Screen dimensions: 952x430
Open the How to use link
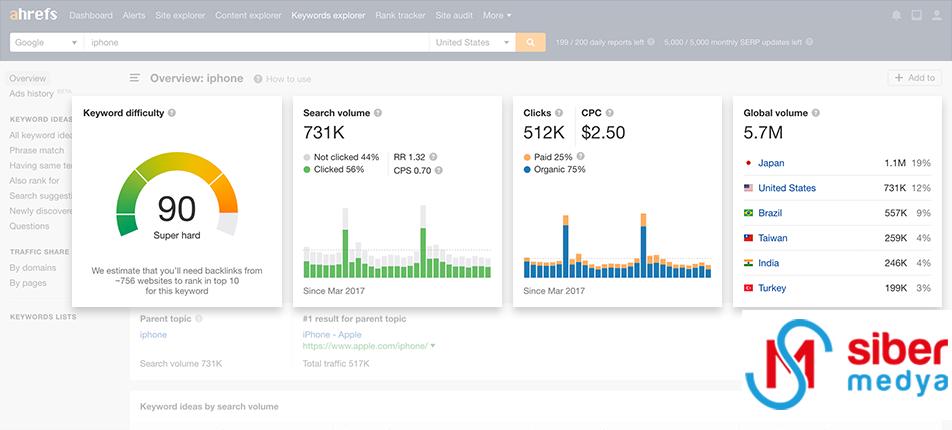(x=288, y=79)
